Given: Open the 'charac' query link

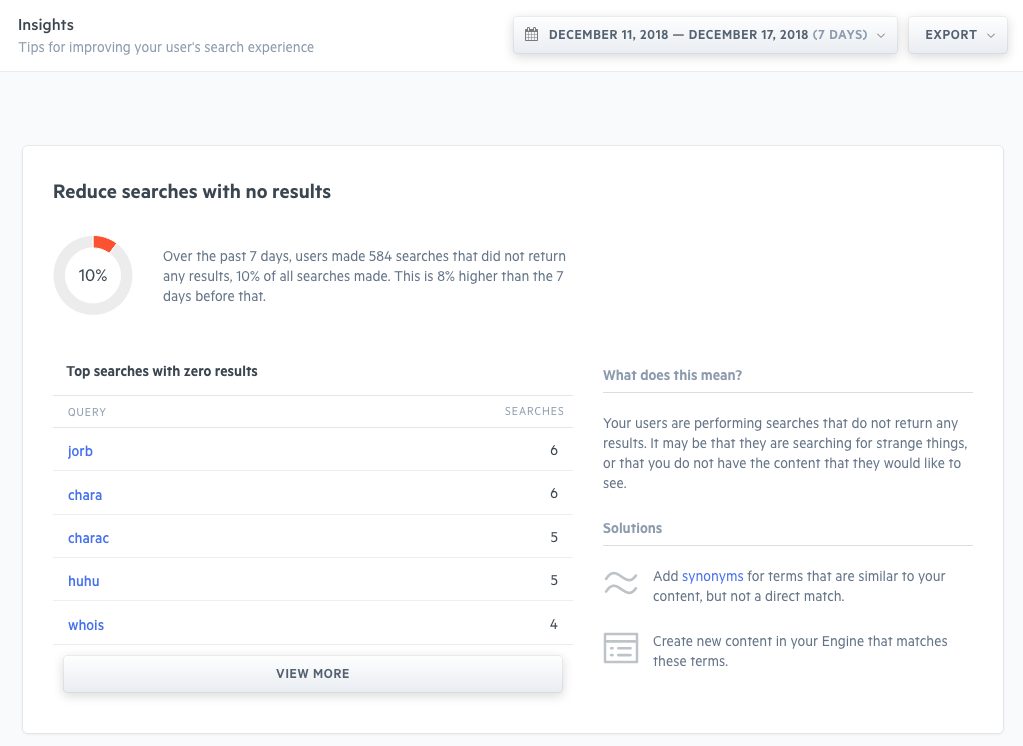Looking at the screenshot, I should pos(88,538).
